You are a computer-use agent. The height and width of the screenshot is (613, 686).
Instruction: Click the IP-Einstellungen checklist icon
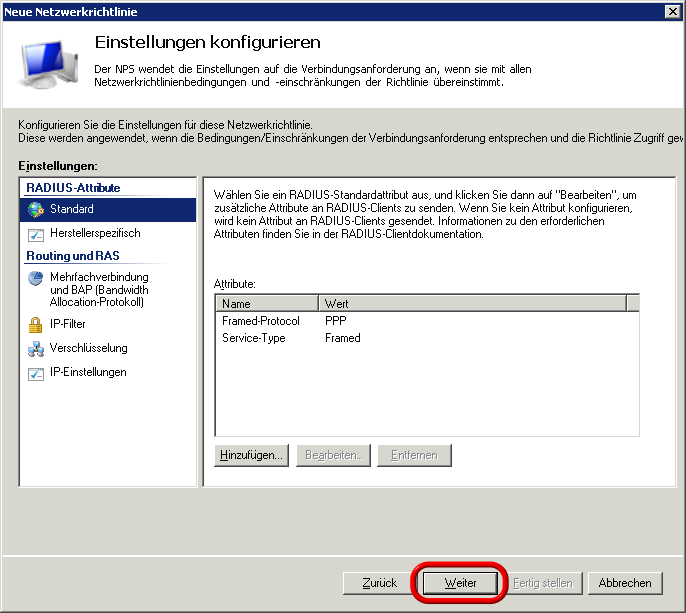pyautogui.click(x=36, y=373)
